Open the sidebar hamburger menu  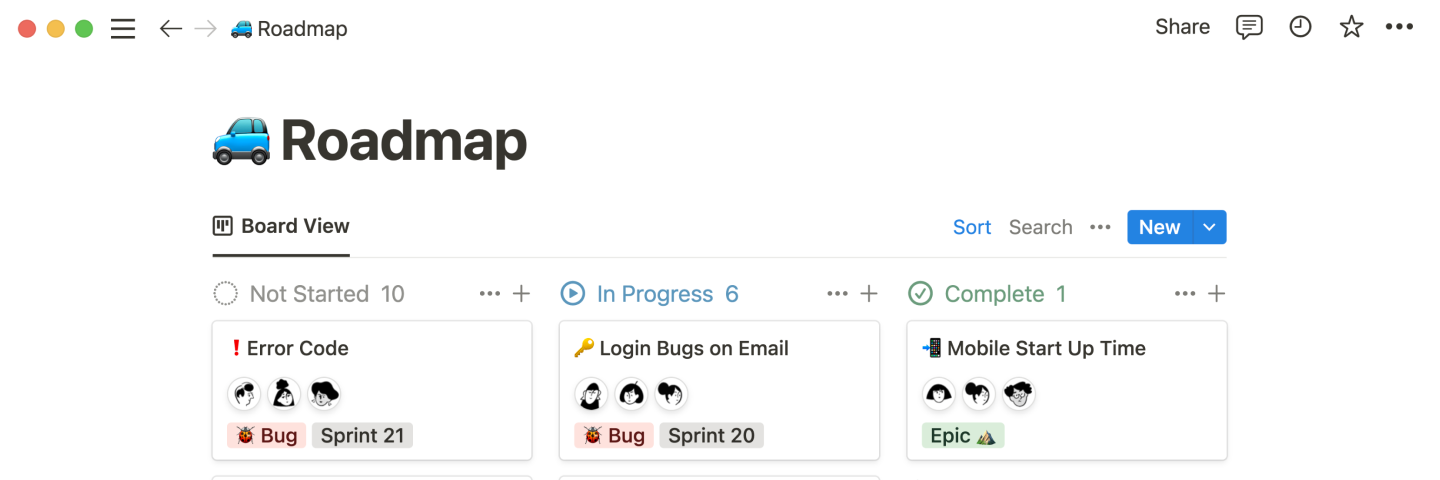tap(123, 29)
